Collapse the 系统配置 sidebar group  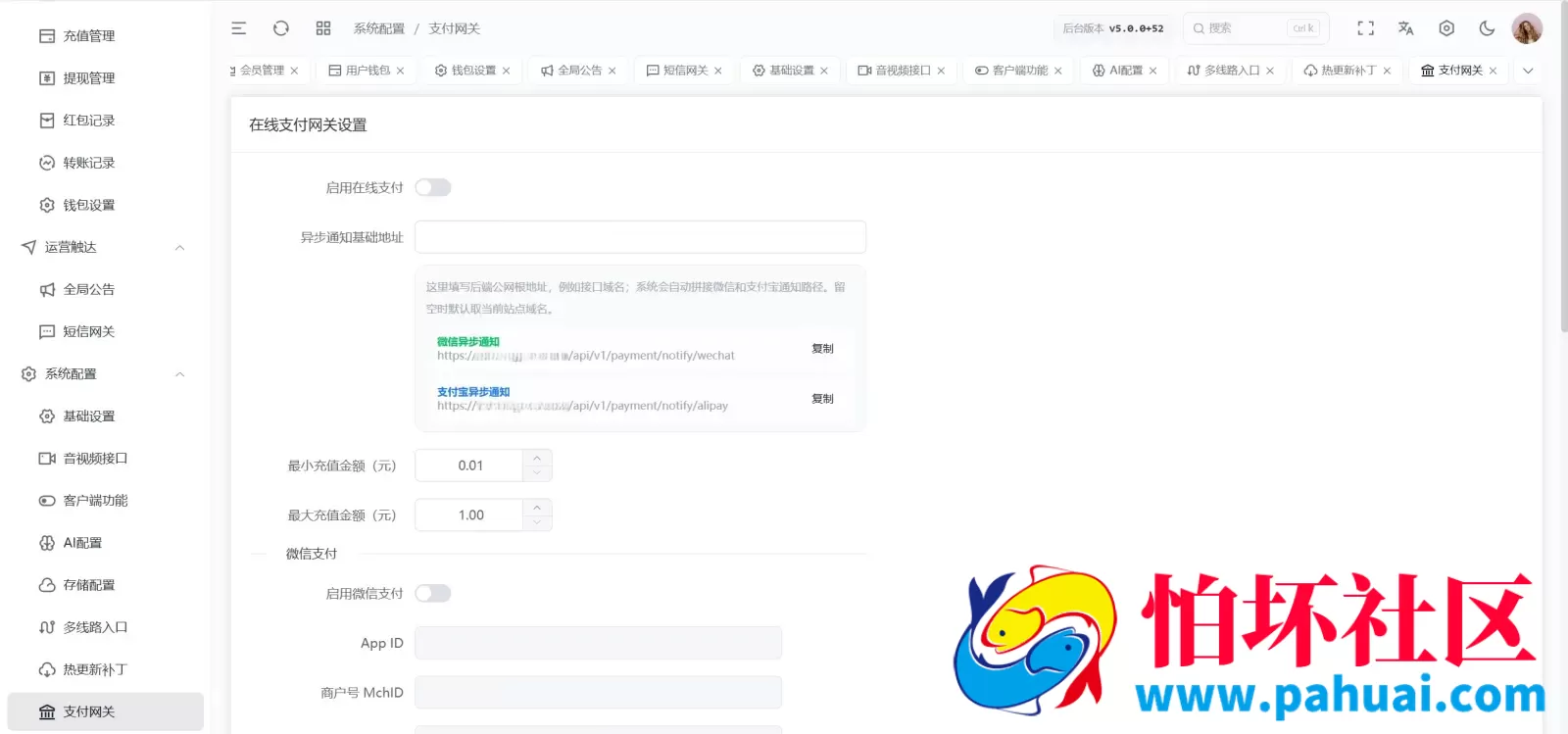(105, 374)
